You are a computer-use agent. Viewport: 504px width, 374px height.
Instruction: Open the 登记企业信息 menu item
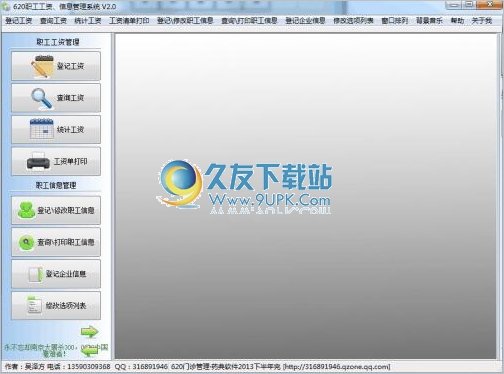(305, 21)
